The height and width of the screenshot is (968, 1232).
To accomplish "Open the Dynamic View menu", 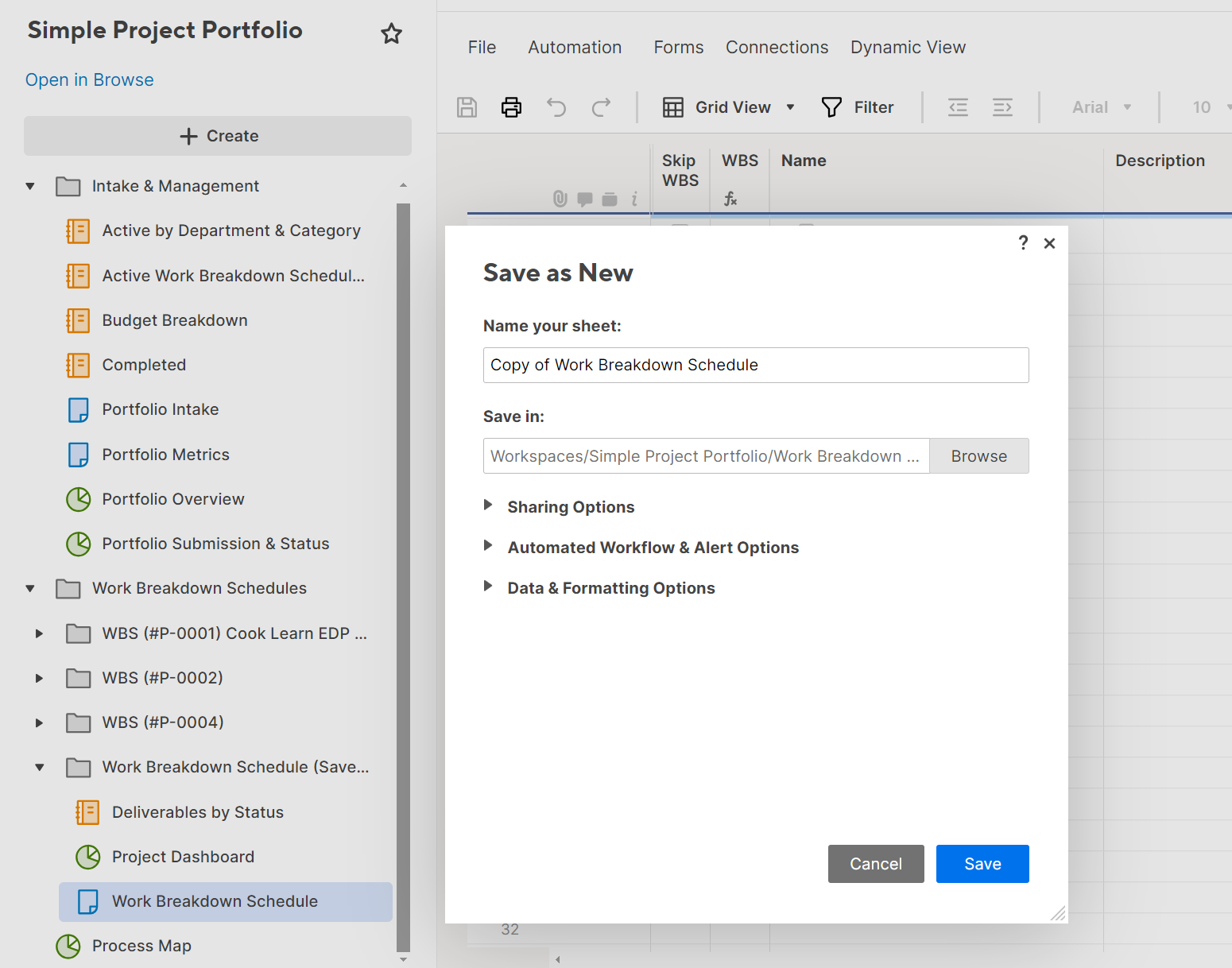I will click(x=908, y=48).
